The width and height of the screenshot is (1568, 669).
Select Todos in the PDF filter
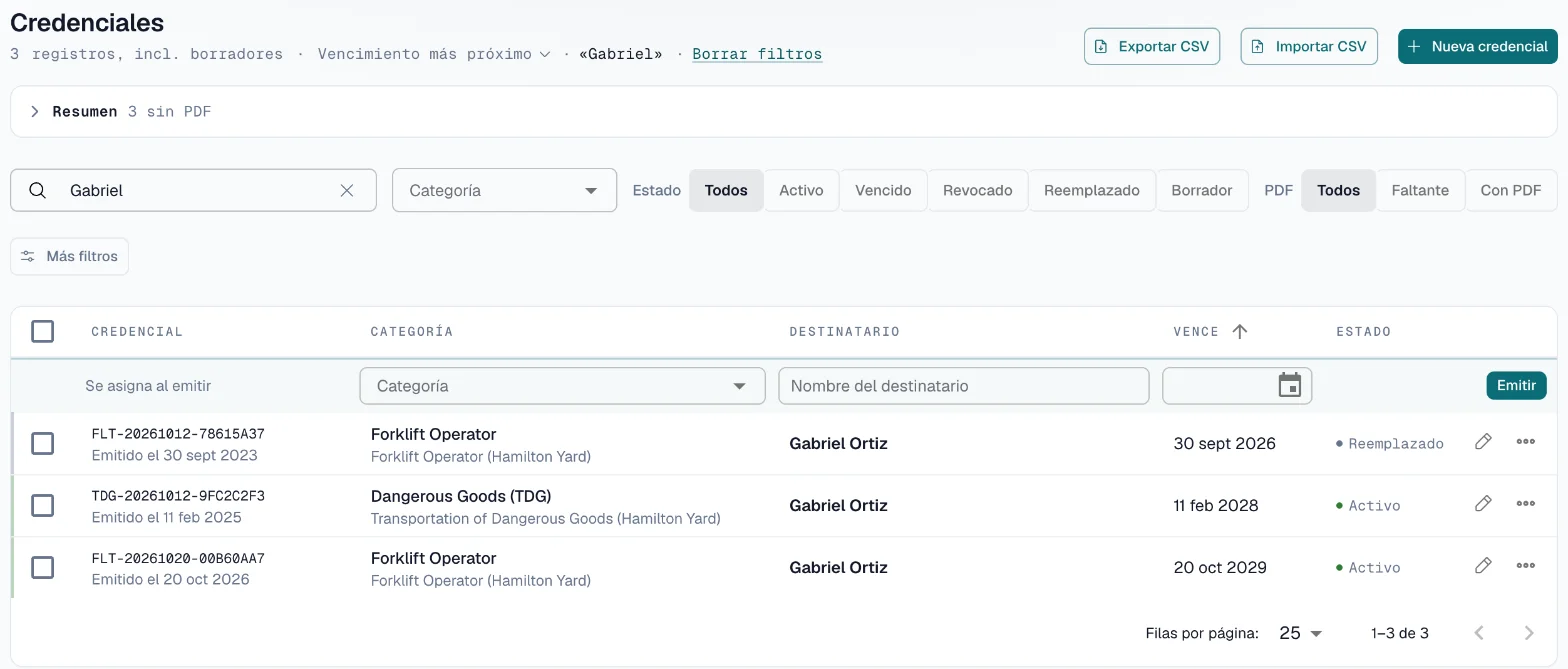pos(1338,190)
